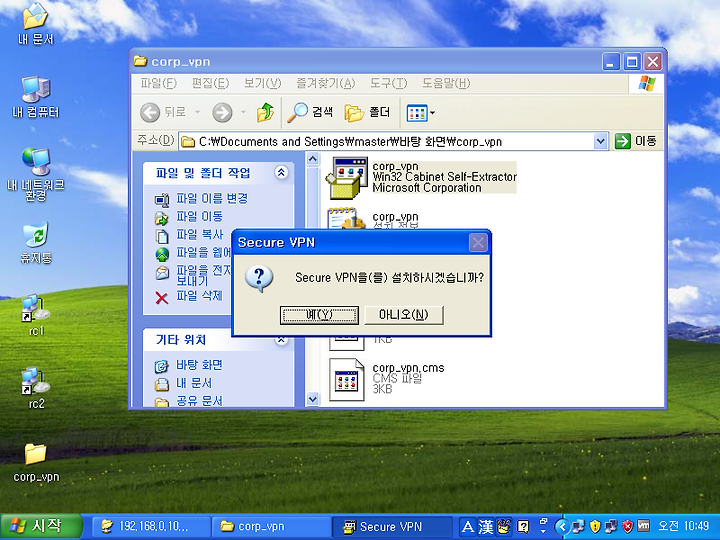Select 내 문서 desktop icon

point(36,24)
